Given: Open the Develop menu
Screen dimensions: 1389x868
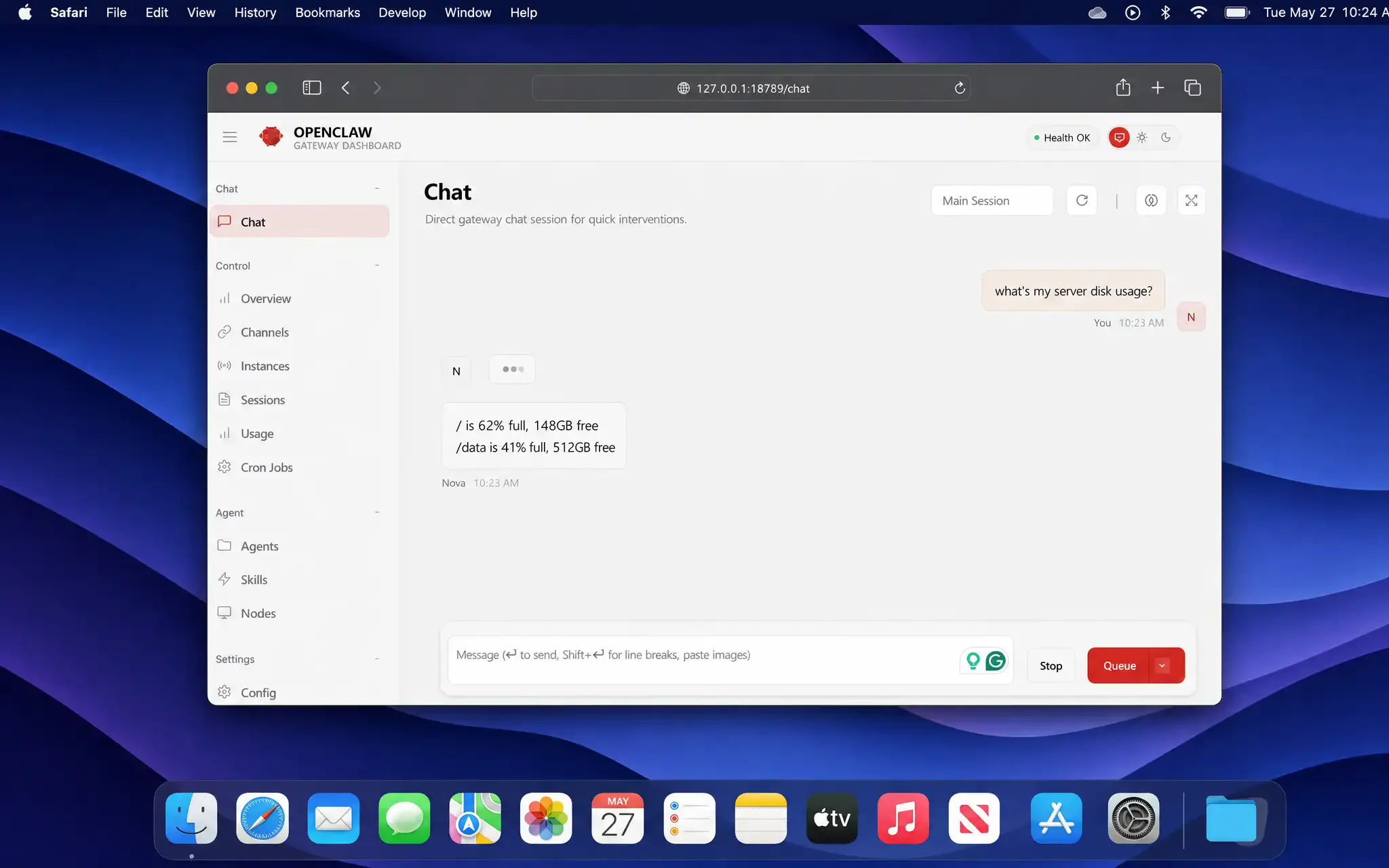Looking at the screenshot, I should (x=402, y=12).
